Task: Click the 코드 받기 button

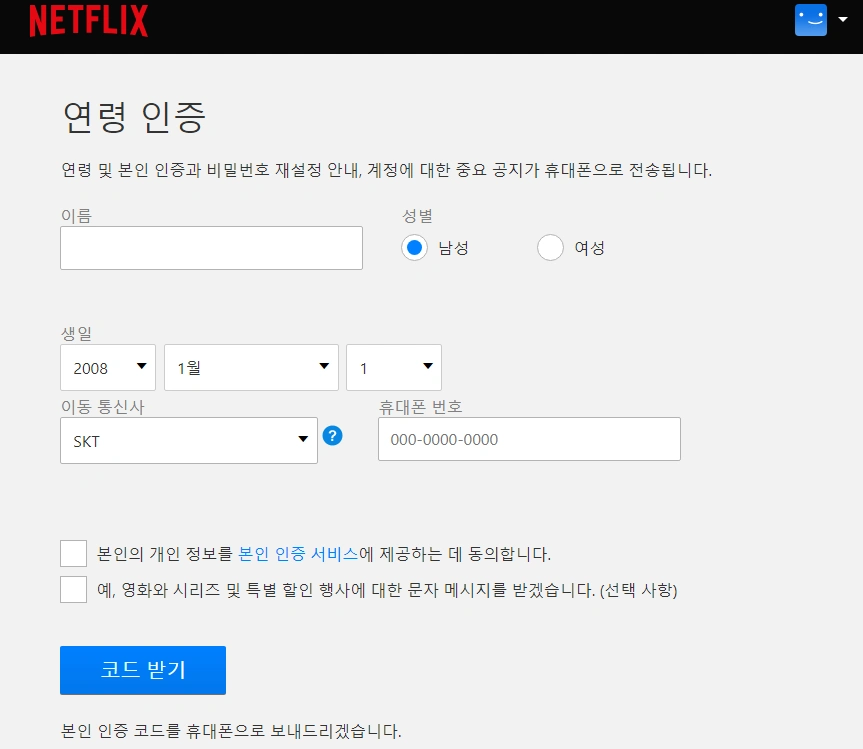Action: [x=143, y=670]
